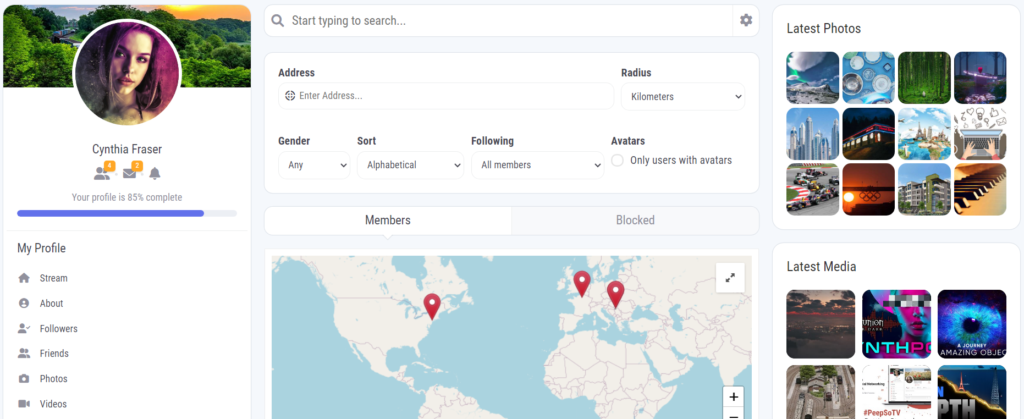Open the blue eye media thumbnail
This screenshot has height=419, width=1024.
[x=972, y=324]
